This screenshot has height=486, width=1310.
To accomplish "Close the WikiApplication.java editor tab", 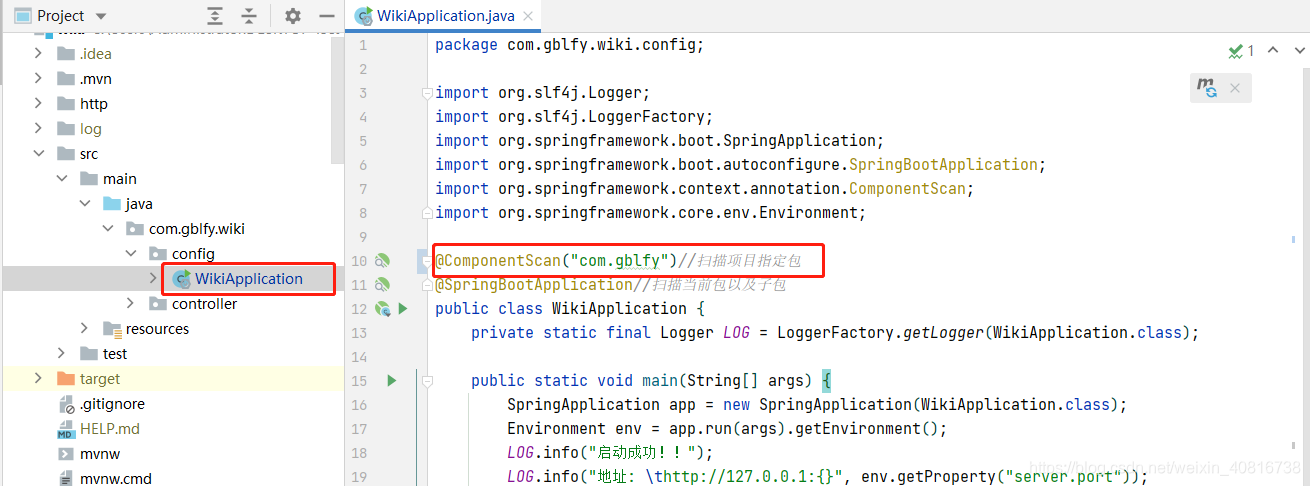I will [x=526, y=16].
